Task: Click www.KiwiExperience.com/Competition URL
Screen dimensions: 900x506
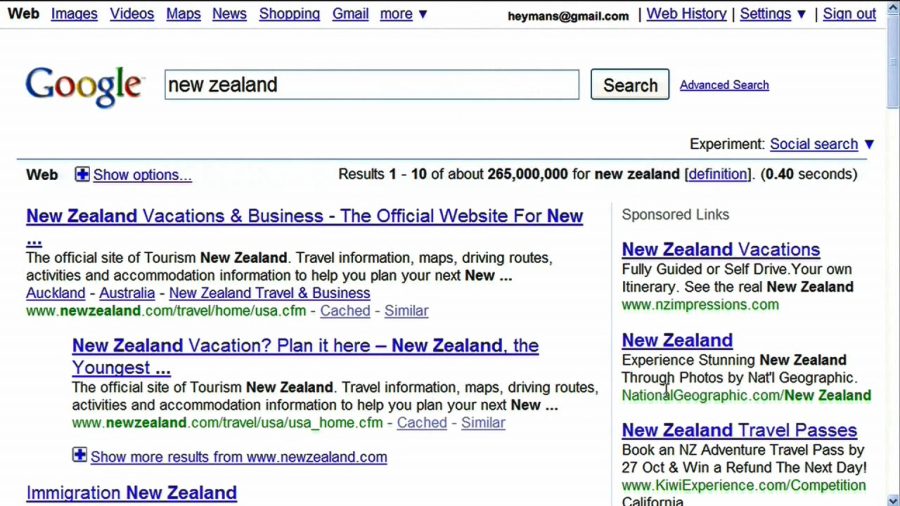Action: tap(744, 485)
